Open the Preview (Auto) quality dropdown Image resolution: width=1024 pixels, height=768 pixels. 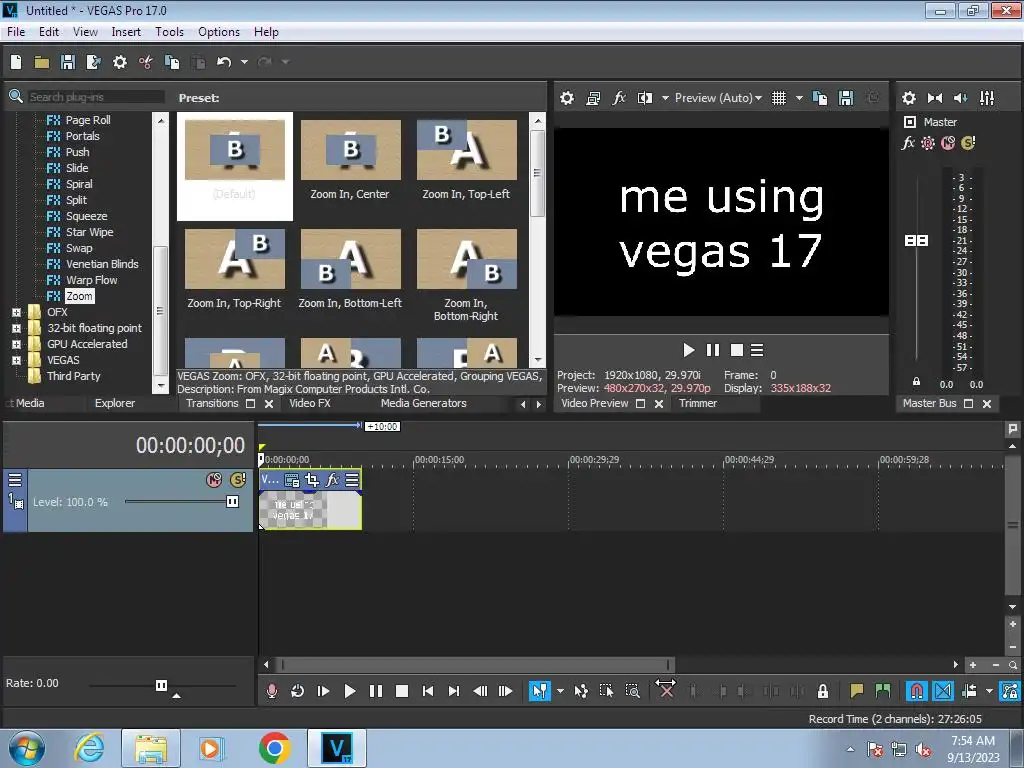click(x=718, y=98)
